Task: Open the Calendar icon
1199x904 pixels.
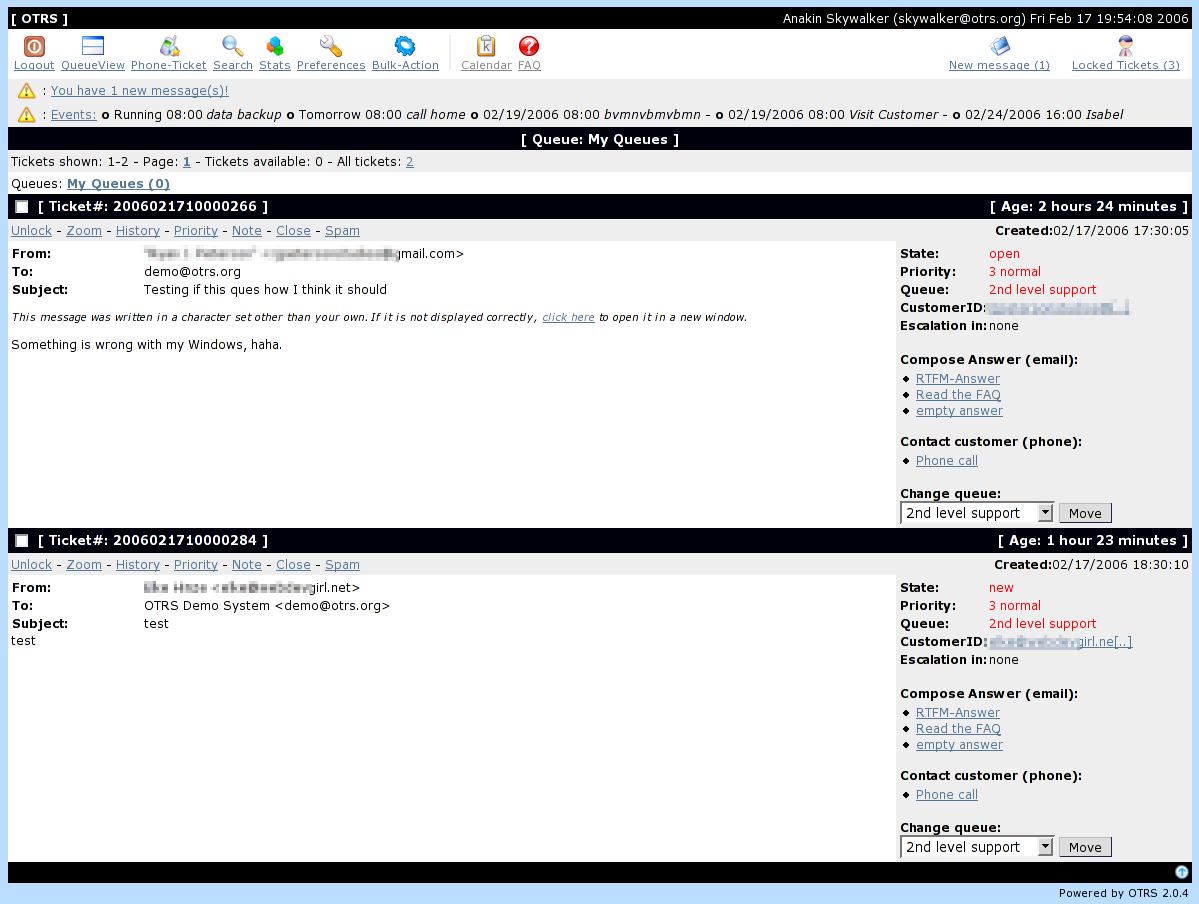Action: pyautogui.click(x=486, y=47)
